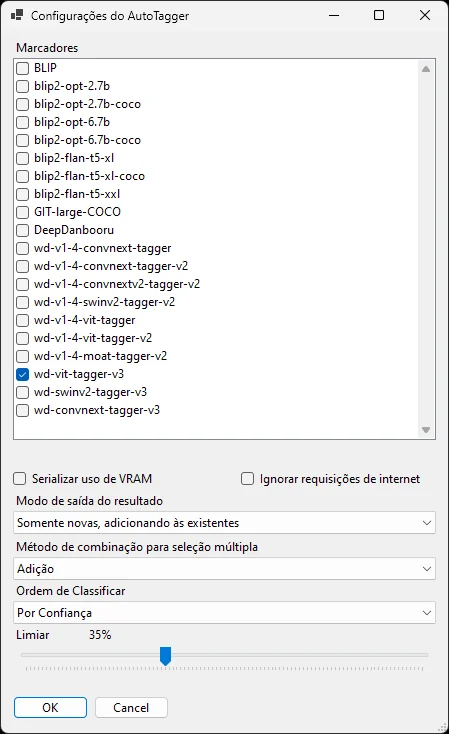Toggle Ignorar requisições de internet
This screenshot has height=734, width=449.
[x=247, y=478]
